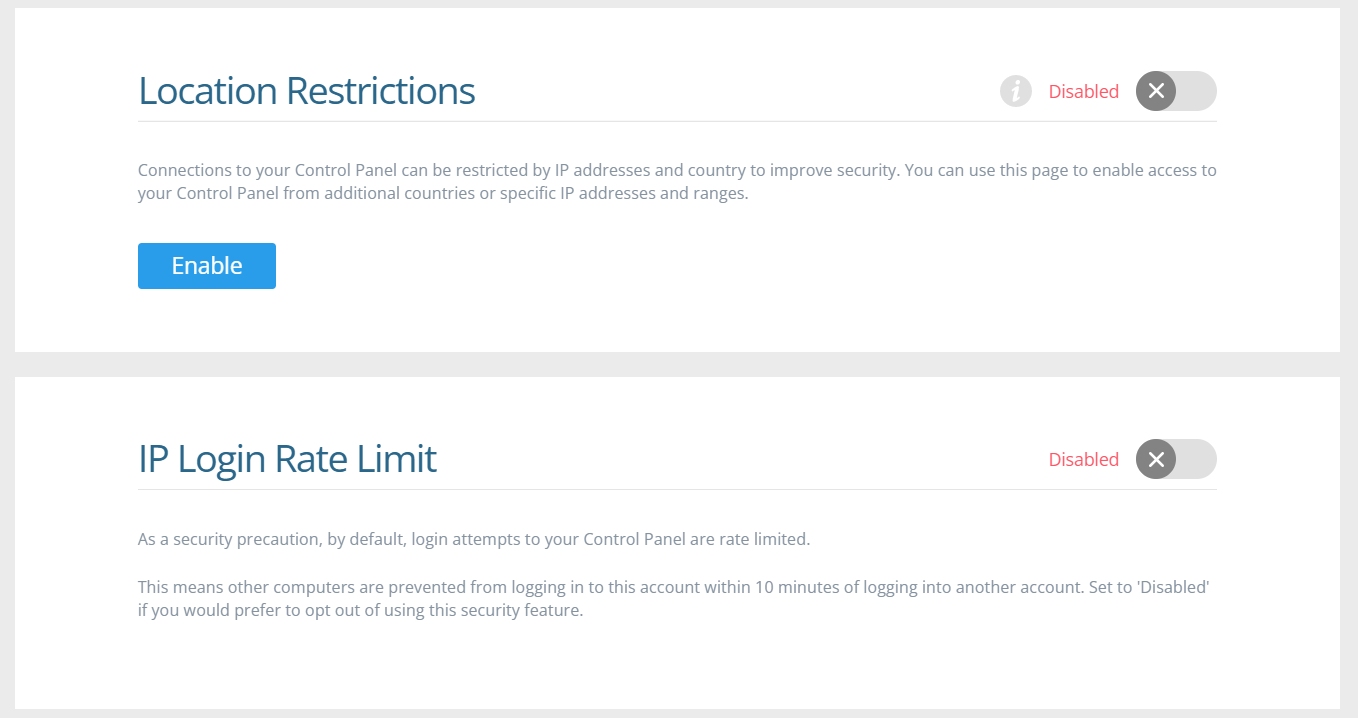The height and width of the screenshot is (718, 1358).
Task: Click the X knob on IP Login switch
Action: pos(1156,459)
